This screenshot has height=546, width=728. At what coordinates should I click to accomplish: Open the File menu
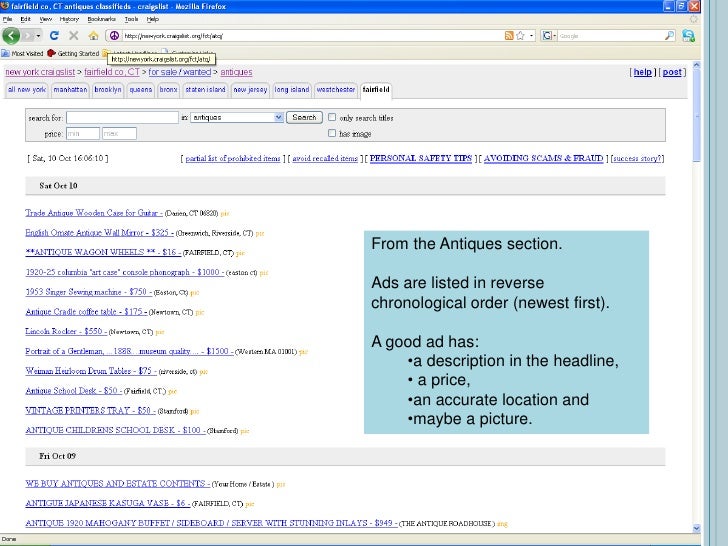click(7, 19)
